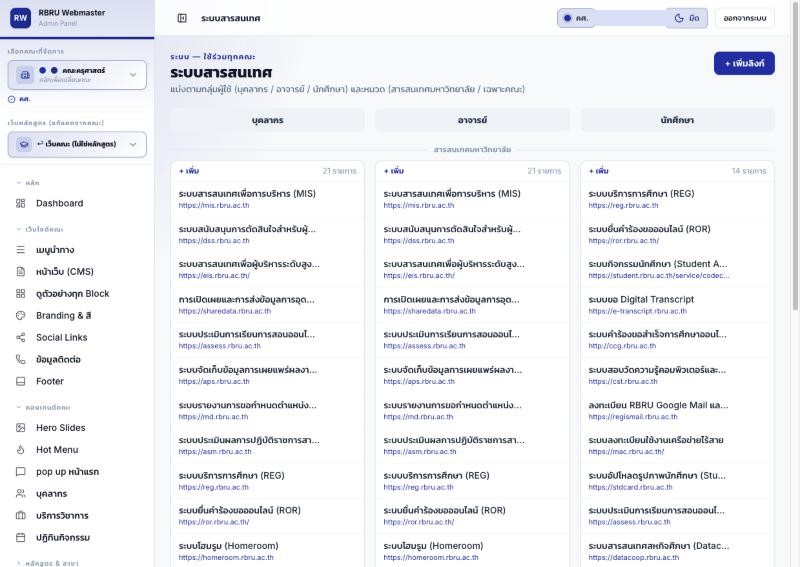800x567 pixels.
Task: Collapse the คอนเทนต์คณะ sidebar section
Action: pos(43,407)
